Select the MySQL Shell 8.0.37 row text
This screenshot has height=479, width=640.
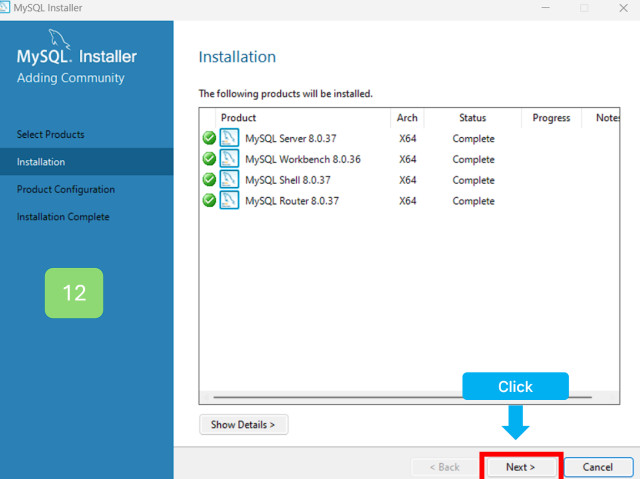288,180
